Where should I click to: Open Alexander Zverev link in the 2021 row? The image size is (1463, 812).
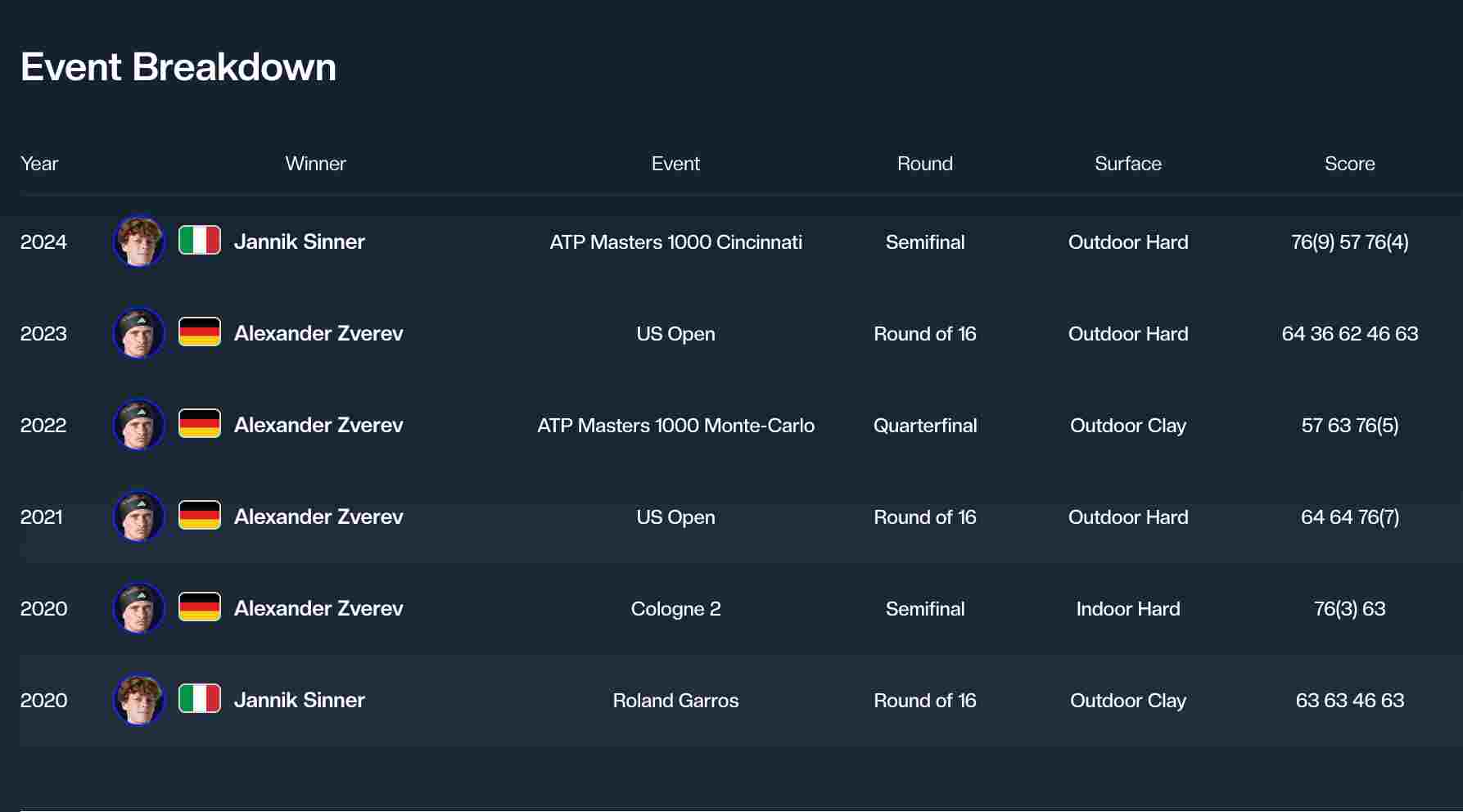click(x=318, y=517)
